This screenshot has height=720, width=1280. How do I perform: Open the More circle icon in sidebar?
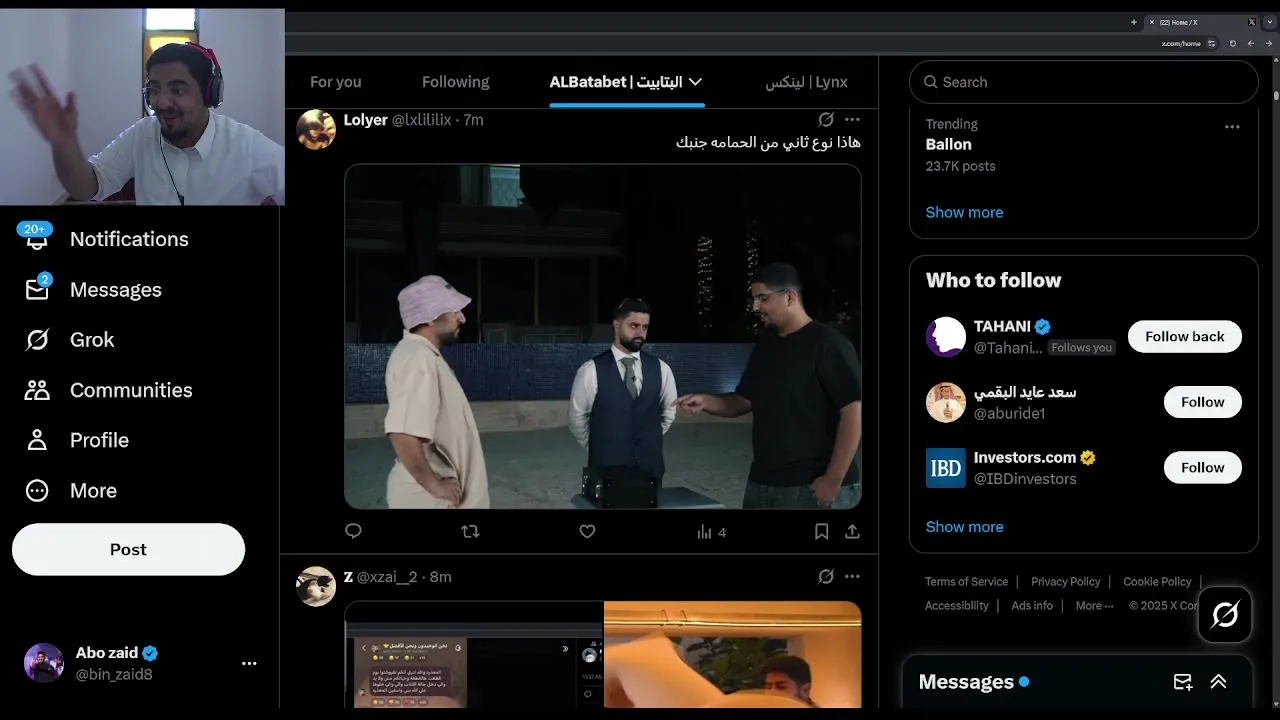pos(37,491)
